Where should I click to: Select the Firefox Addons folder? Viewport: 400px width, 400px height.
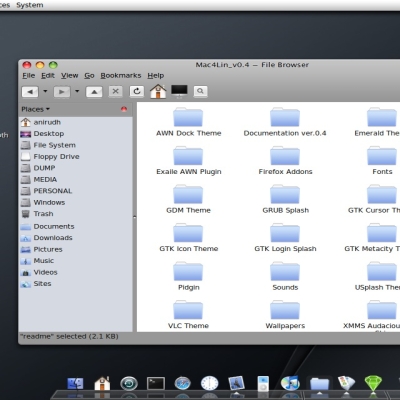[285, 161]
